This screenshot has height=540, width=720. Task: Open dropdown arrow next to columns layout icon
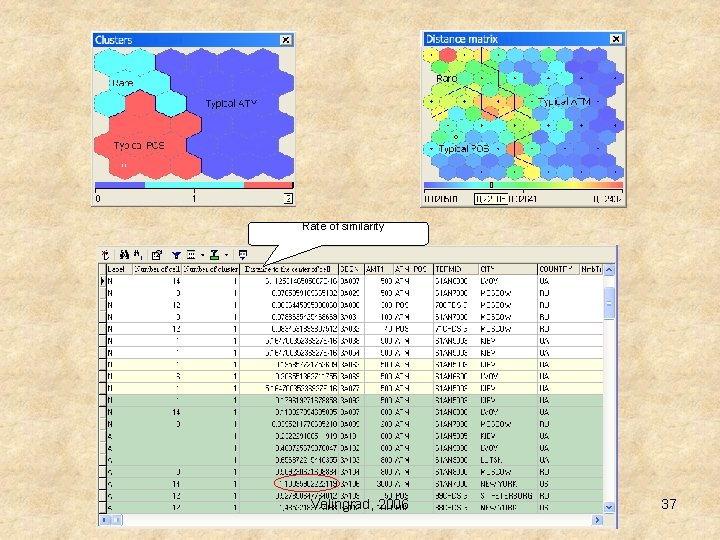[x=202, y=255]
